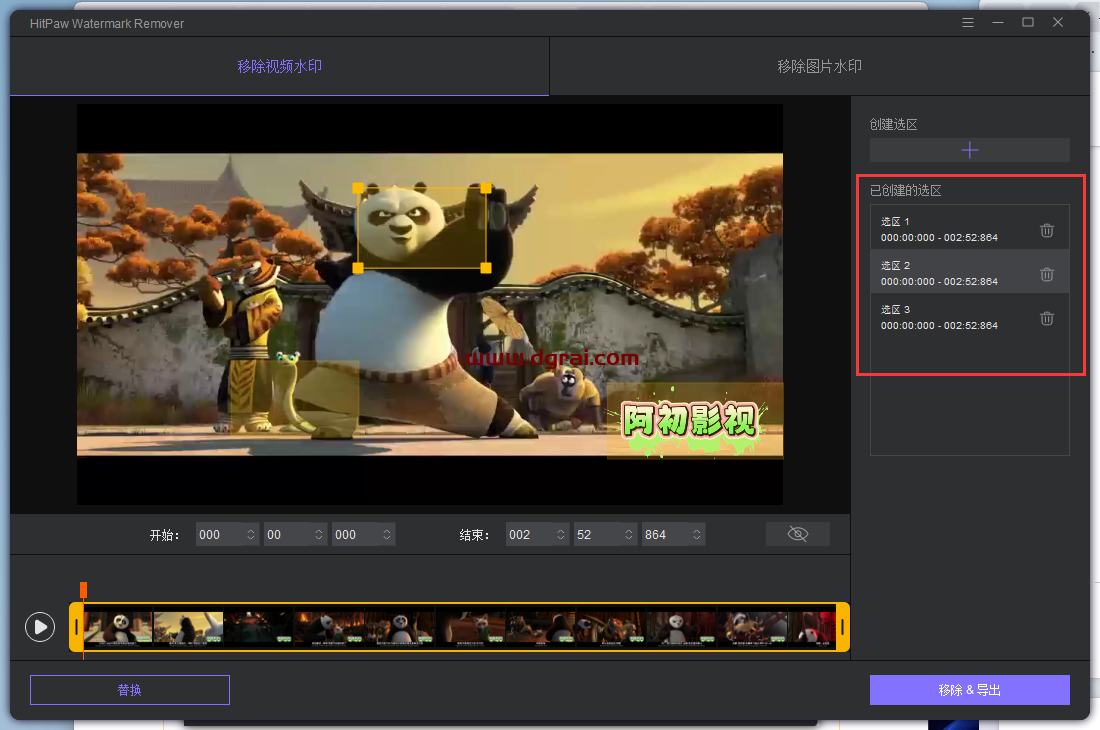Screen dimensions: 1100x730
Task: Select the 阿初影视 logo selection box
Action: [x=695, y=420]
